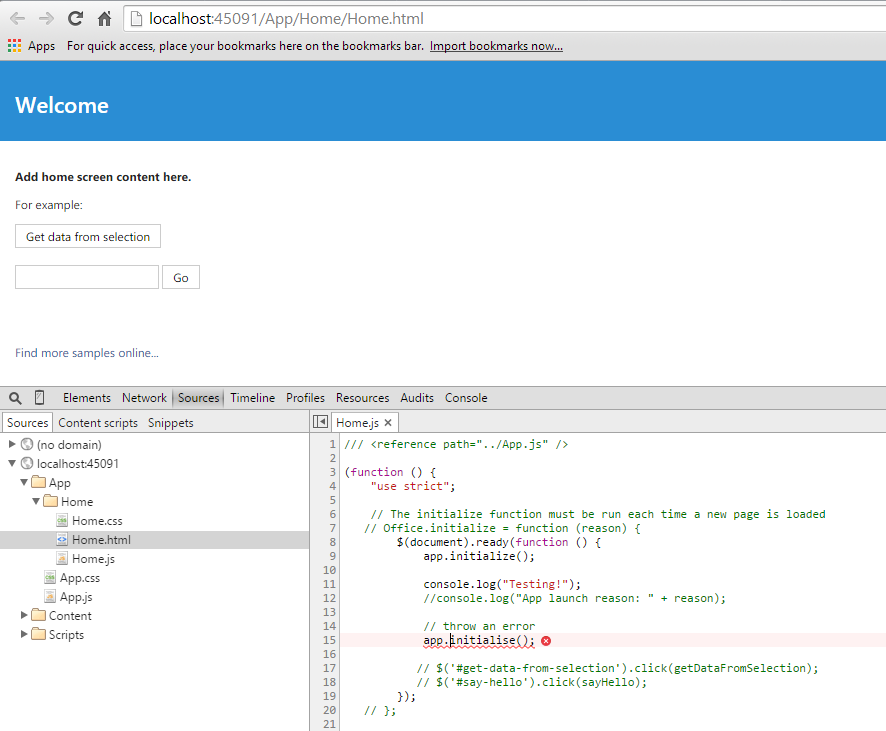Open the Snippets panel tab
This screenshot has width=886, height=731.
(170, 422)
